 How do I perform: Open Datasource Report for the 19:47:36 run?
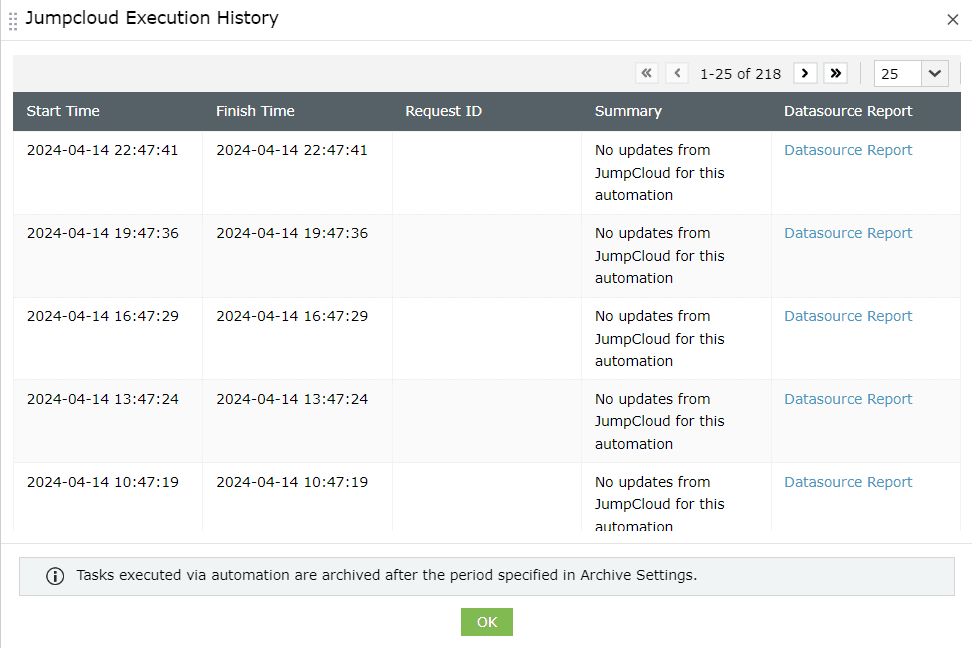point(848,232)
